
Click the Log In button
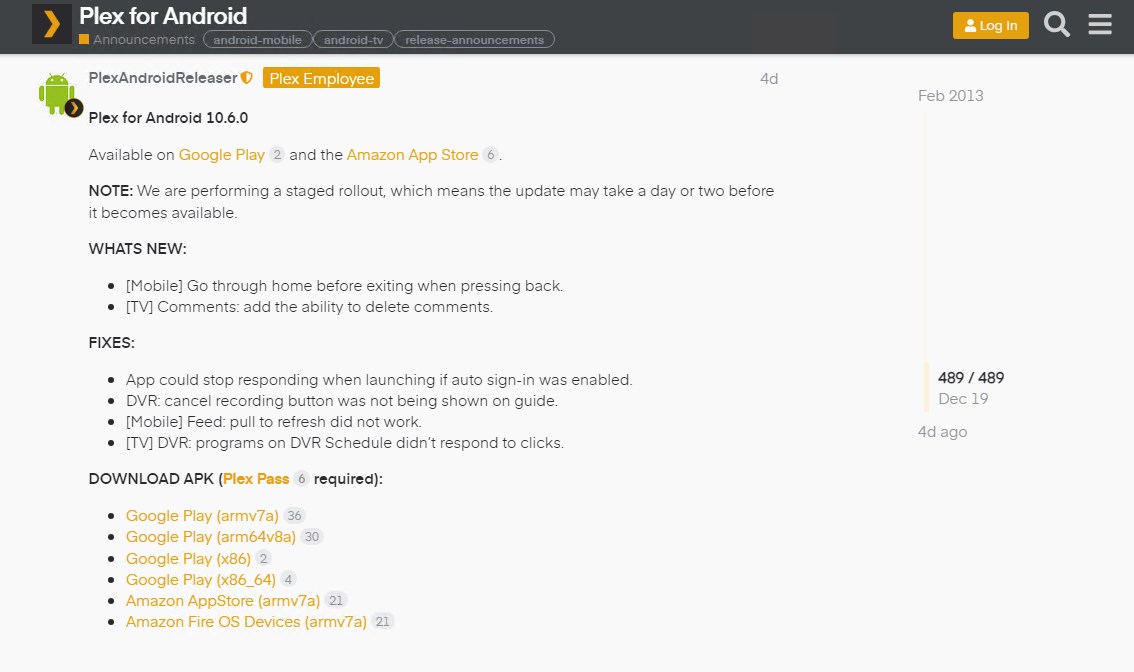click(x=990, y=25)
